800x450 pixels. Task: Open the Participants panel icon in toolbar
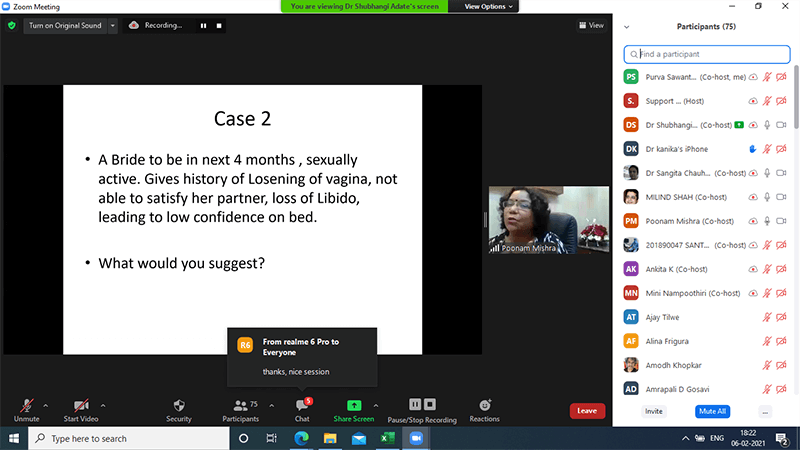tap(240, 405)
